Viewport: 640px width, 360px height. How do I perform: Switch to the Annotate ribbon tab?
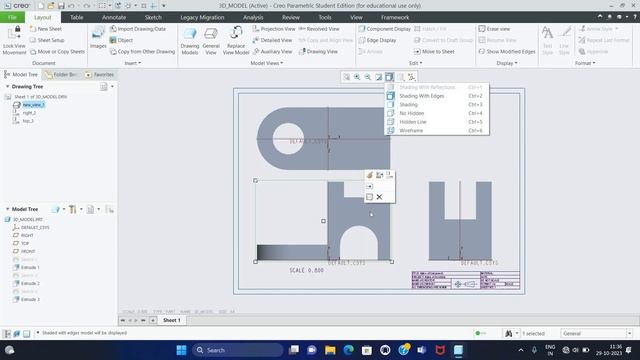[x=114, y=17]
